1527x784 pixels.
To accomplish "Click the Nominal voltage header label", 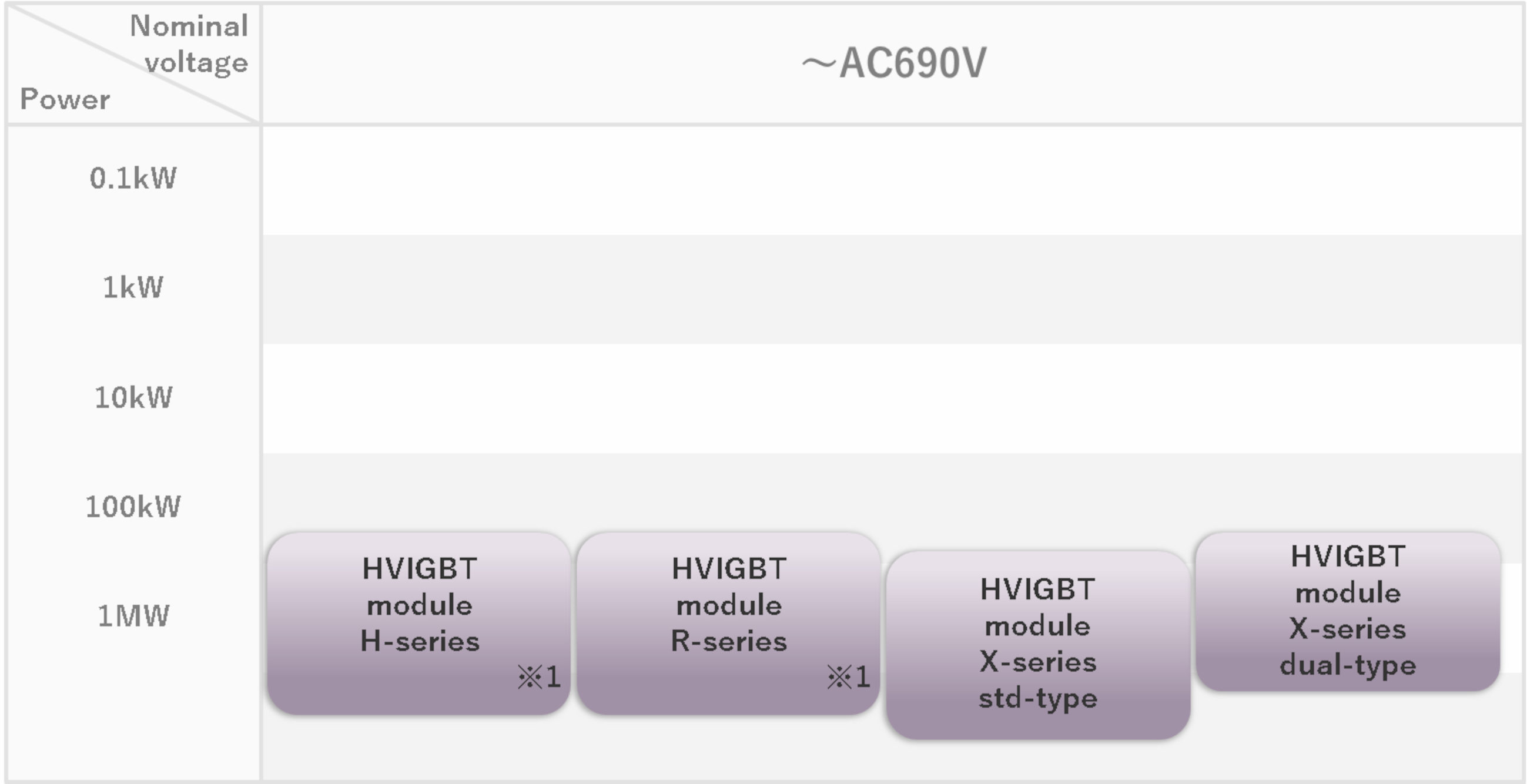I will click(189, 44).
